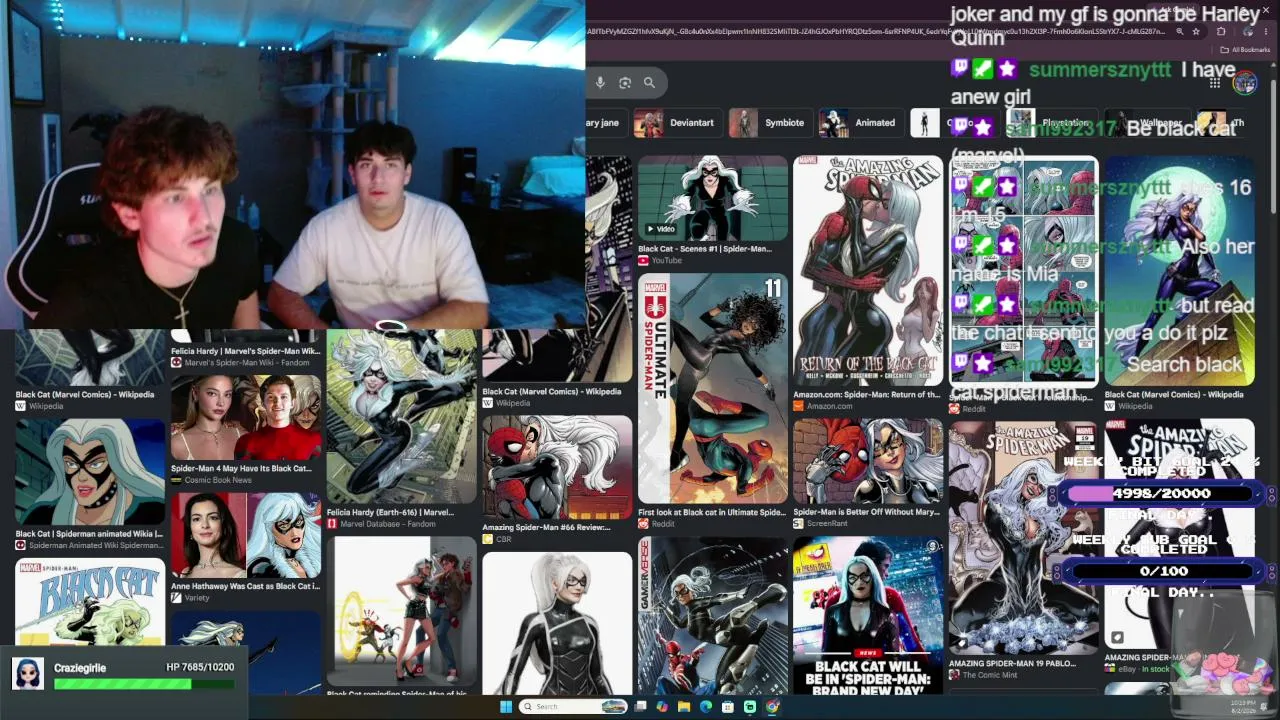Open the Black Cat Scenes #1 video thumbnail
The height and width of the screenshot is (720, 1280).
[x=713, y=198]
